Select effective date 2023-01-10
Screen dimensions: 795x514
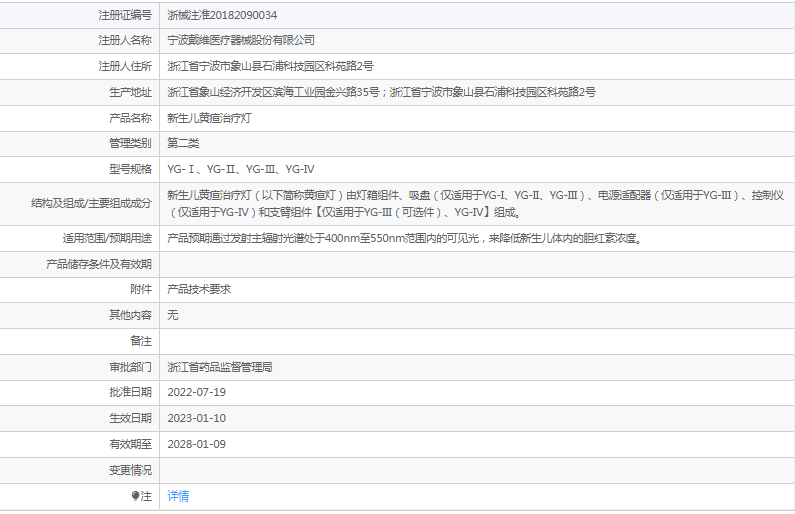(197, 418)
